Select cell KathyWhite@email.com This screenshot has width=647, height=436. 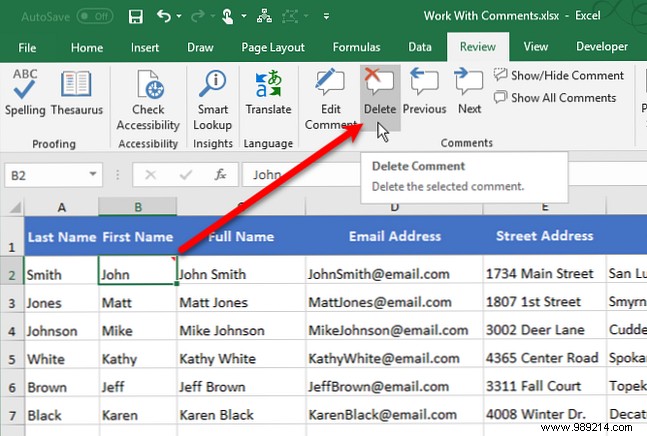point(394,354)
